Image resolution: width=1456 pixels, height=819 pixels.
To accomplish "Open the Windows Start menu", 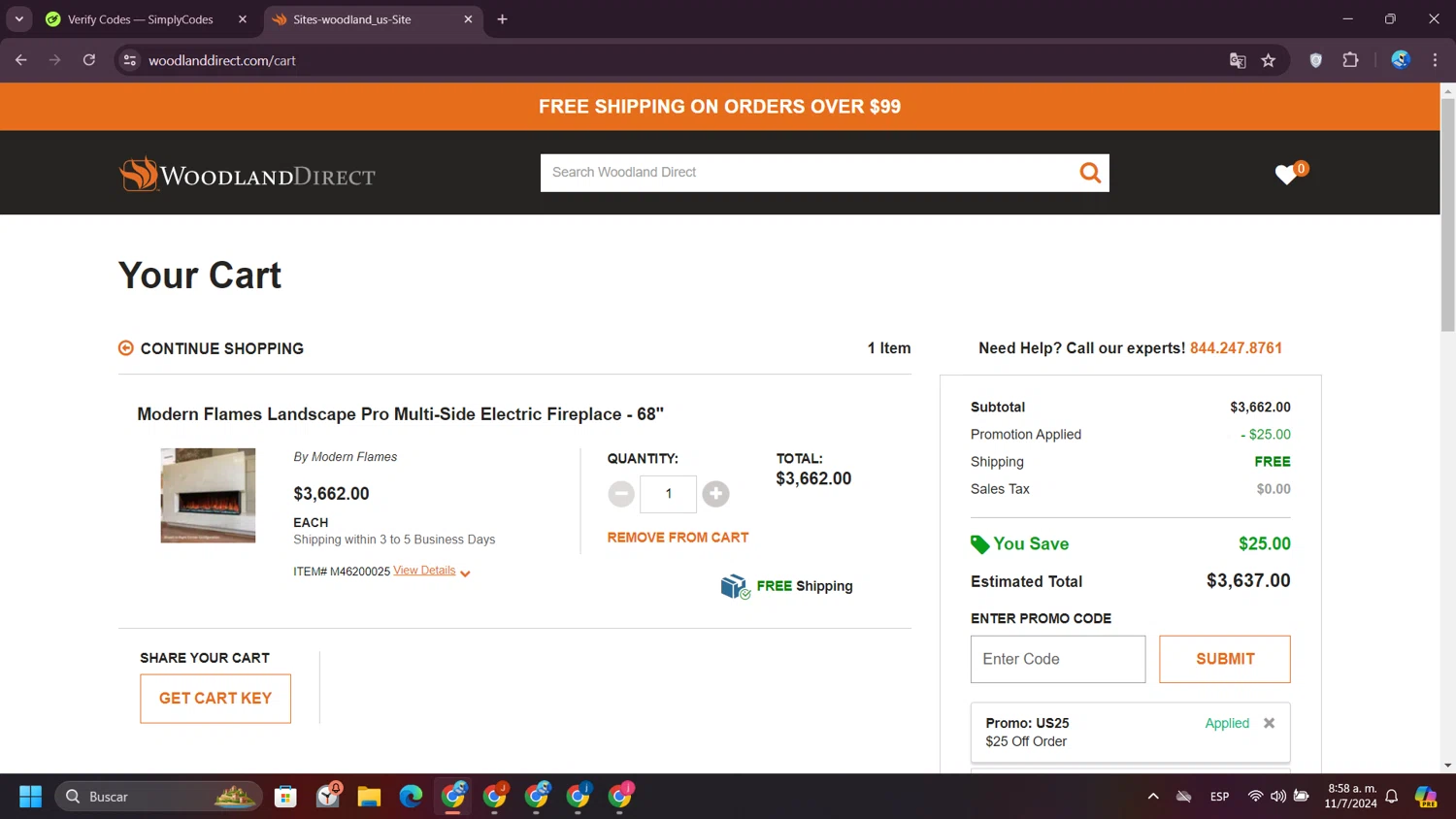I will click(x=30, y=797).
